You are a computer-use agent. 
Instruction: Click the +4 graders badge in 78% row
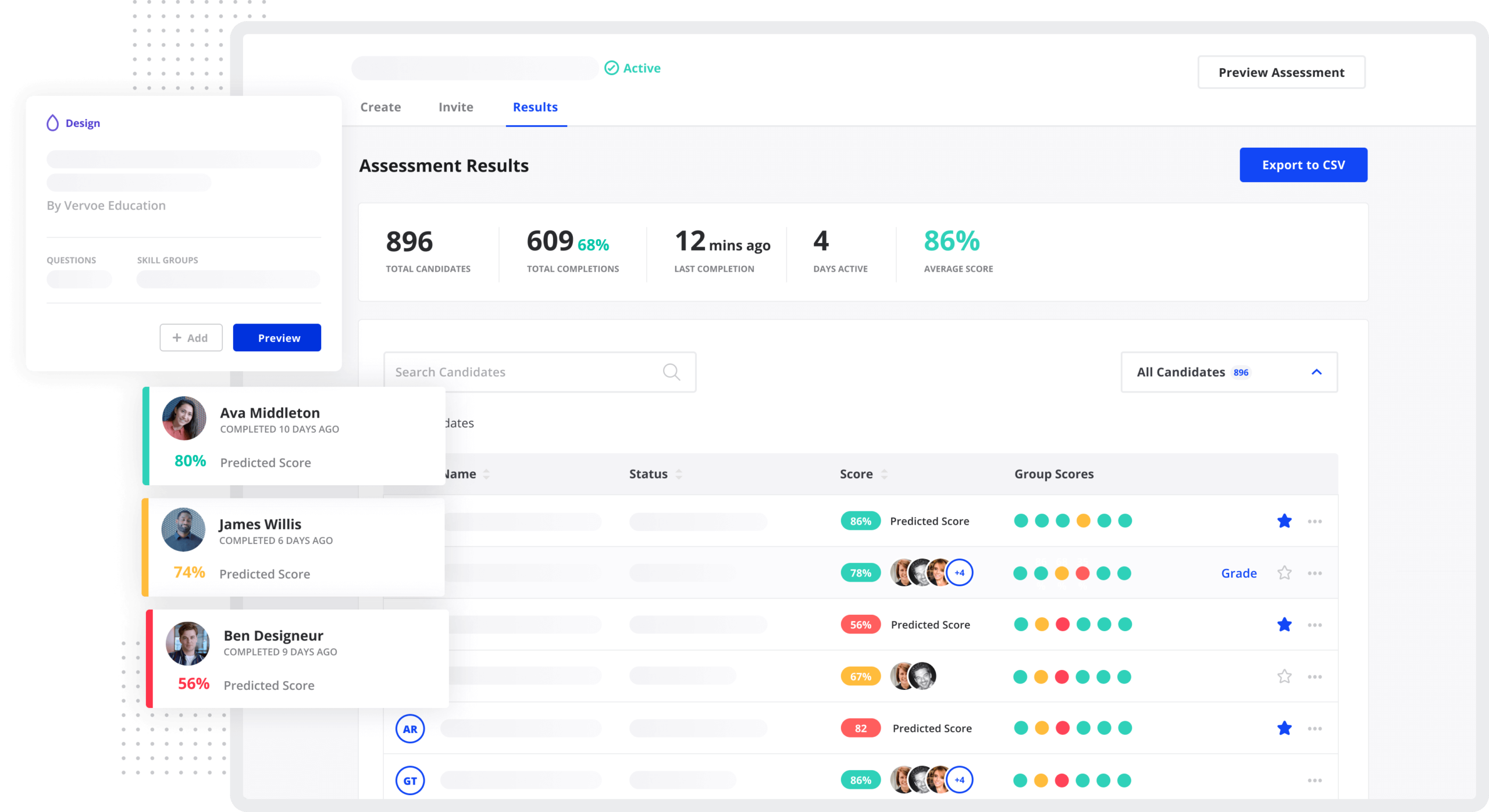pyautogui.click(x=959, y=573)
